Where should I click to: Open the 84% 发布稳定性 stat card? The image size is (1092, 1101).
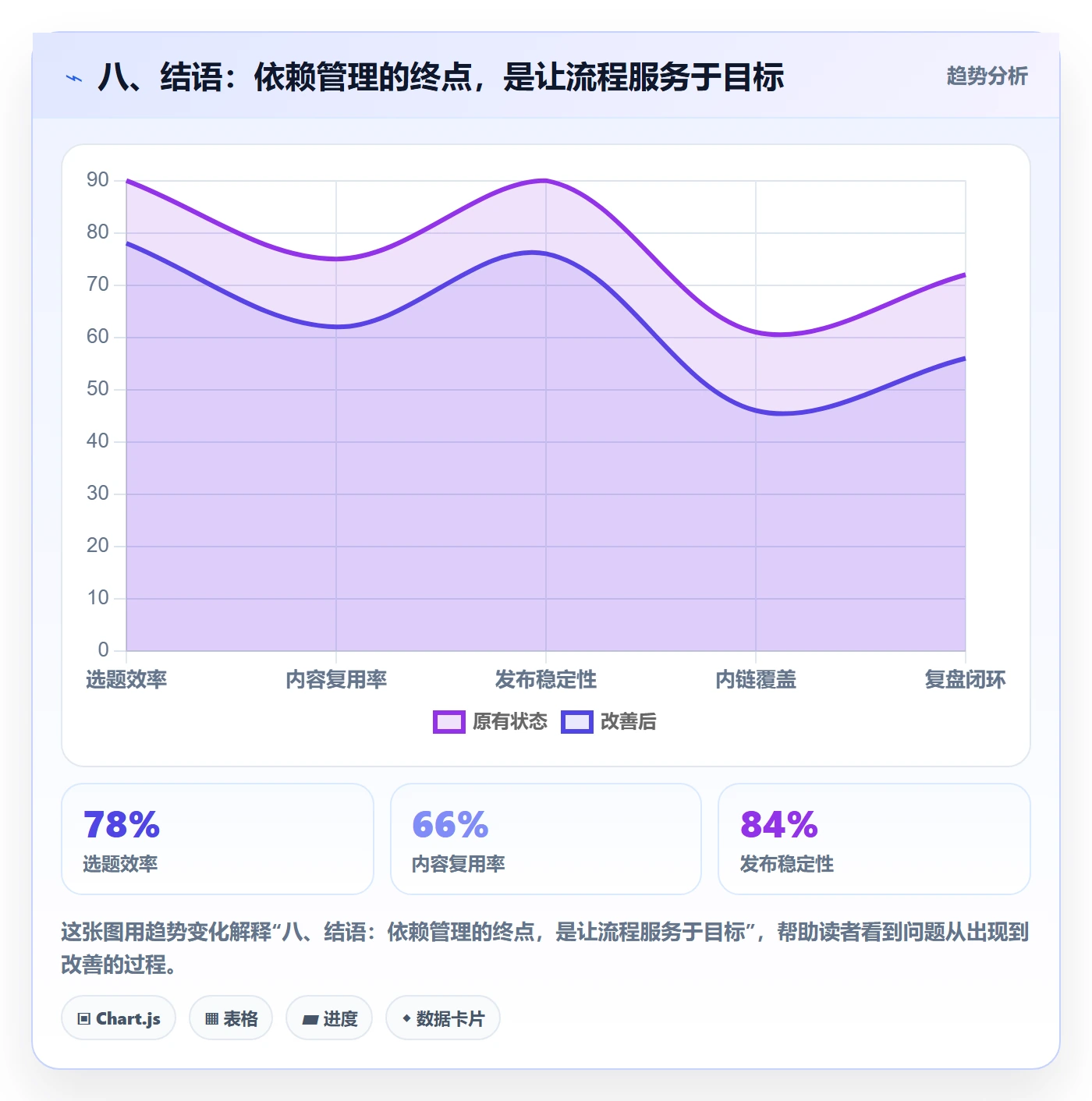(x=874, y=839)
